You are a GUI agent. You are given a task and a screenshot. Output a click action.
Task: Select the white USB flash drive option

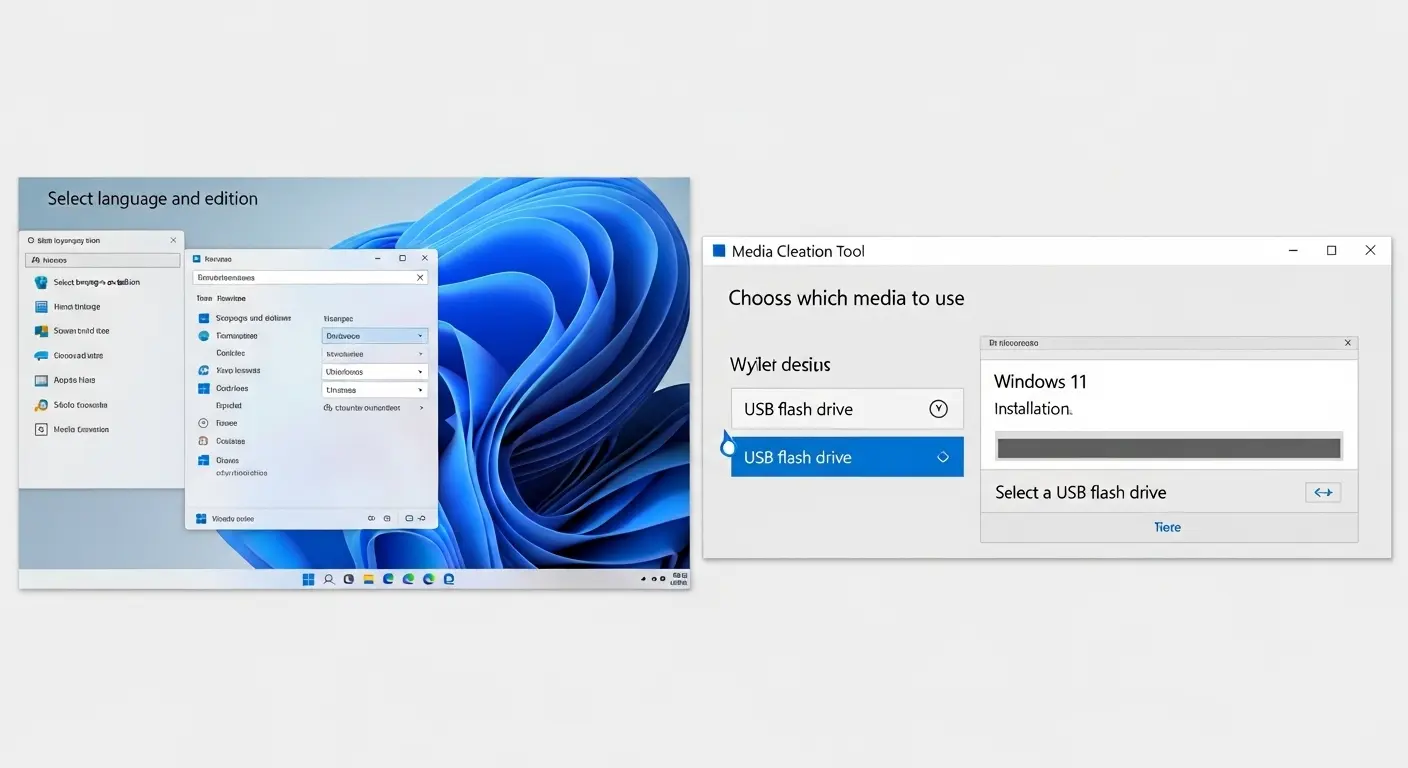click(x=847, y=409)
